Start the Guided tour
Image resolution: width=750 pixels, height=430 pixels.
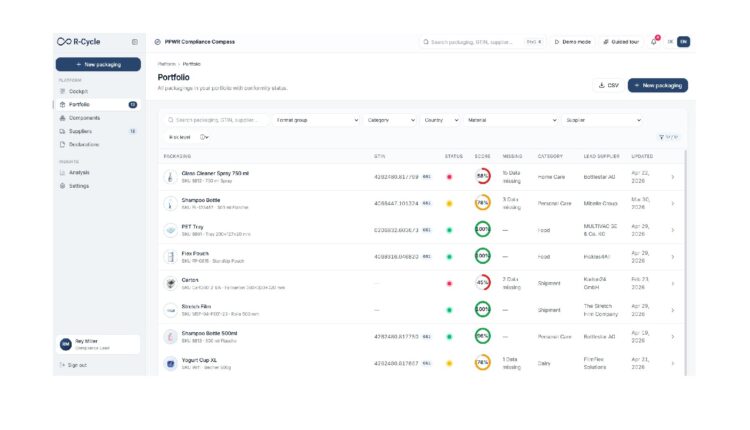[621, 42]
